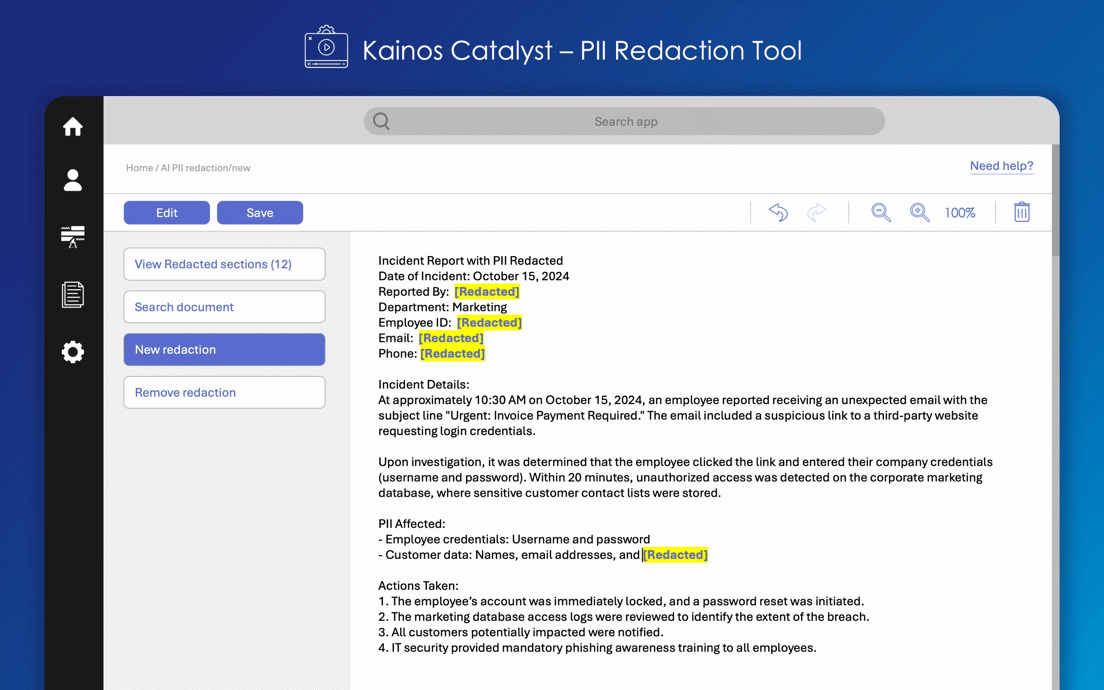Click the 'Actions Taken:' heading
The width and height of the screenshot is (1104, 690).
pos(418,586)
